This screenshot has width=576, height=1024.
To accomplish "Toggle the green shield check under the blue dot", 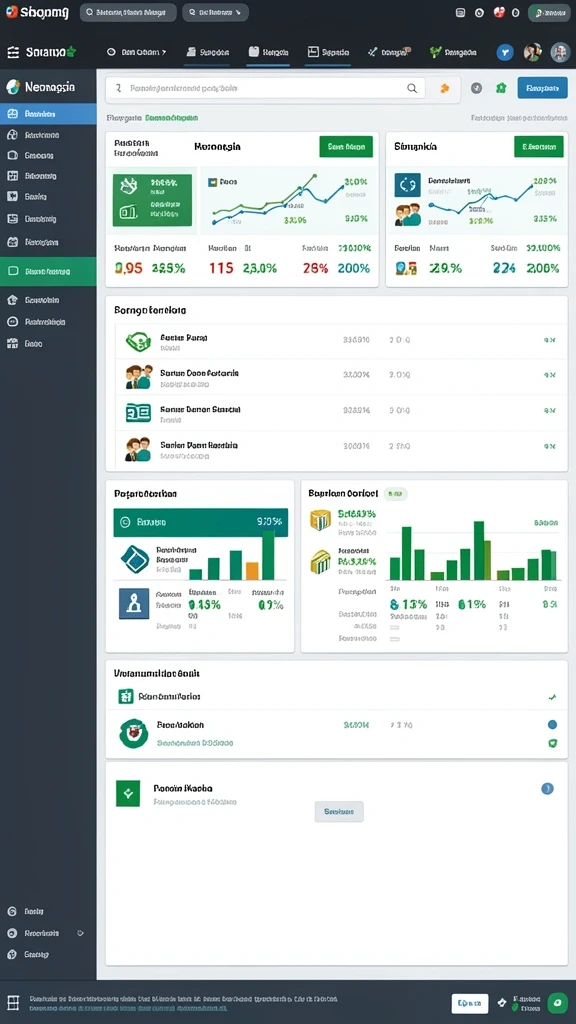I will 552,743.
